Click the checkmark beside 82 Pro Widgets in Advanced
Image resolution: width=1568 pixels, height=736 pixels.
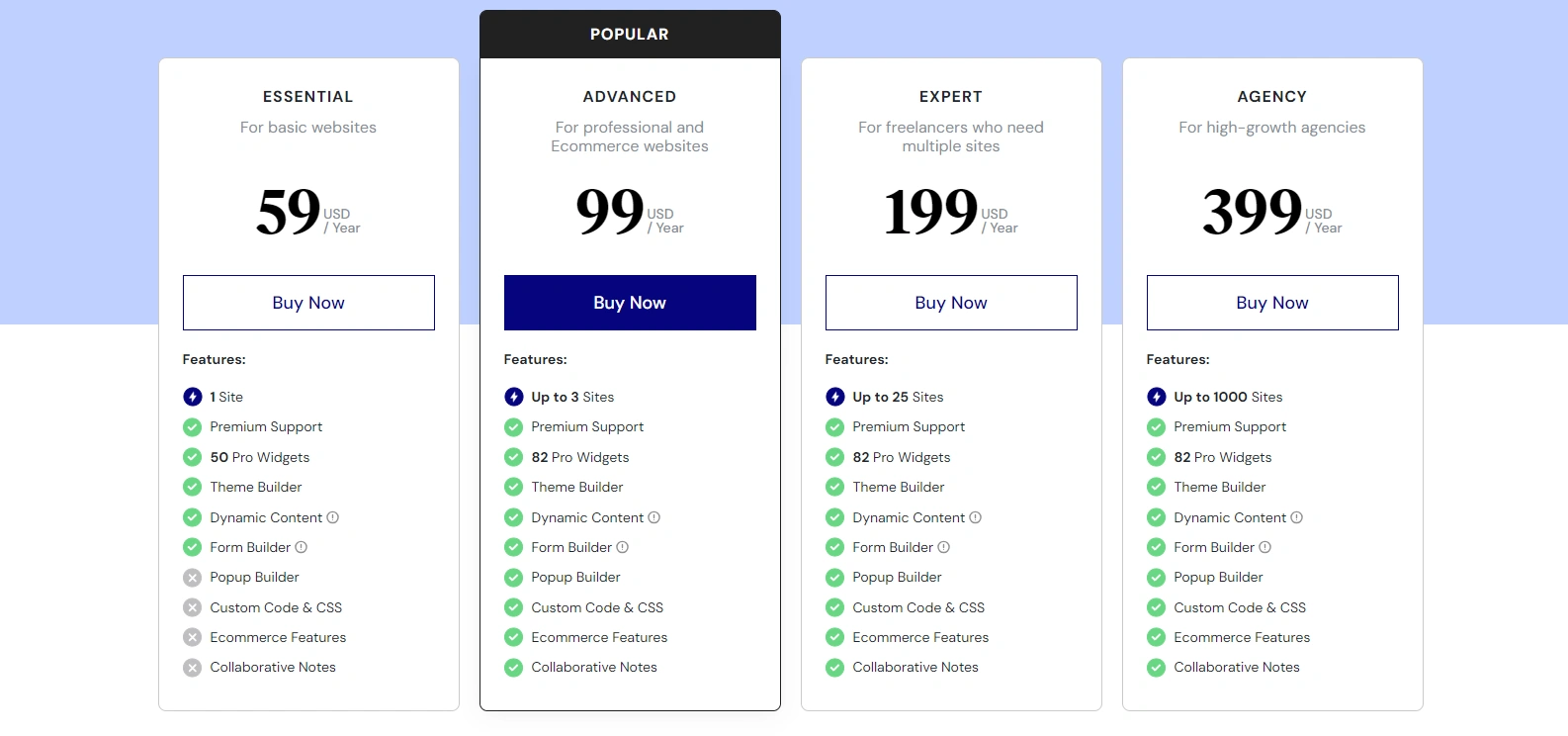(x=513, y=457)
